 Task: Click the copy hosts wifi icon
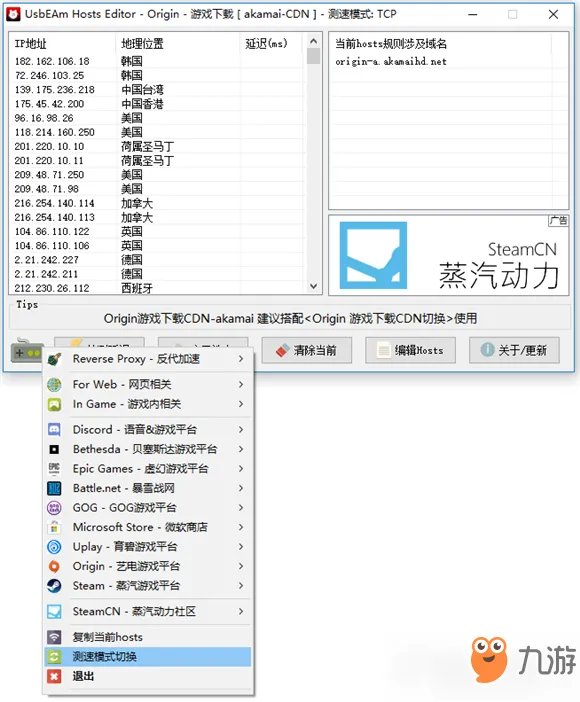tap(54, 637)
